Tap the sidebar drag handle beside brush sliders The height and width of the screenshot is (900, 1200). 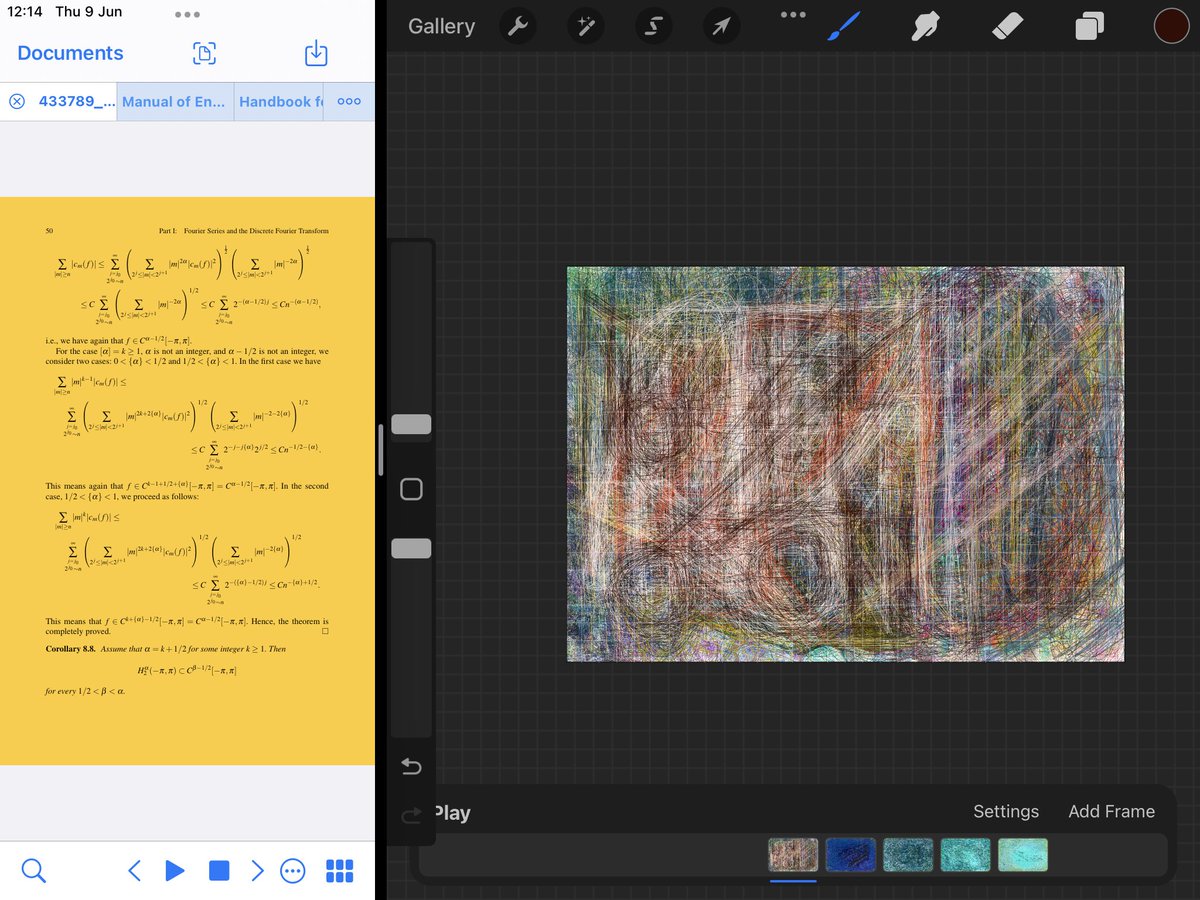(380, 450)
